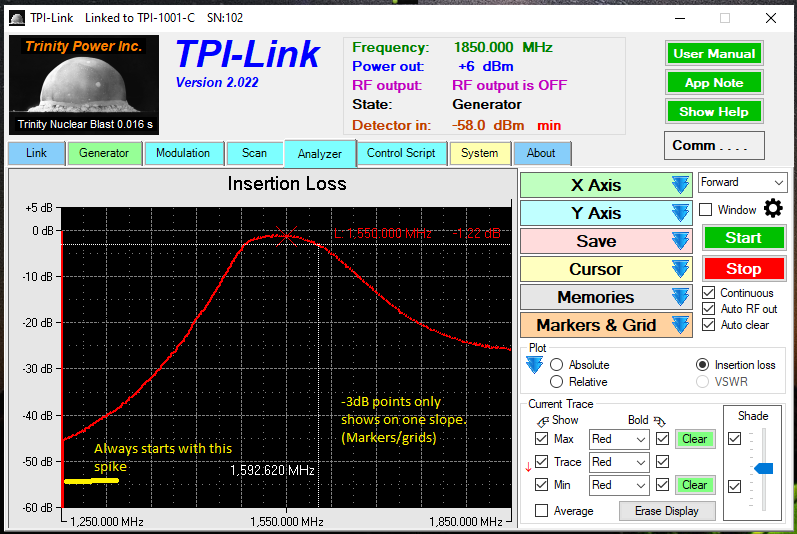This screenshot has width=797, height=534.
Task: Click the -58.0 dBm detector reading
Action: pyautogui.click(x=488, y=125)
